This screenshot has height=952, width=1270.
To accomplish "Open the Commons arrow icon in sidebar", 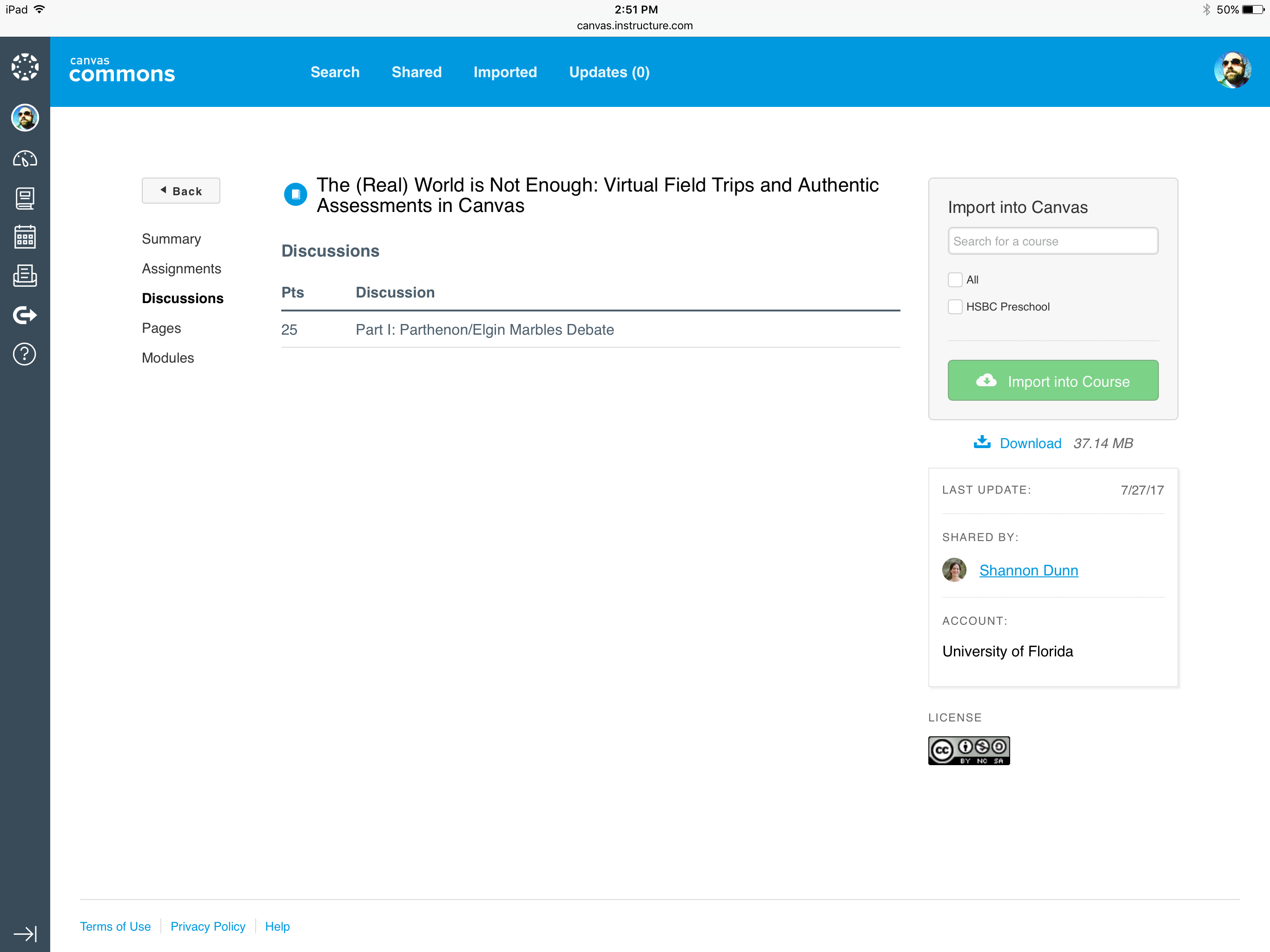I will point(25,315).
